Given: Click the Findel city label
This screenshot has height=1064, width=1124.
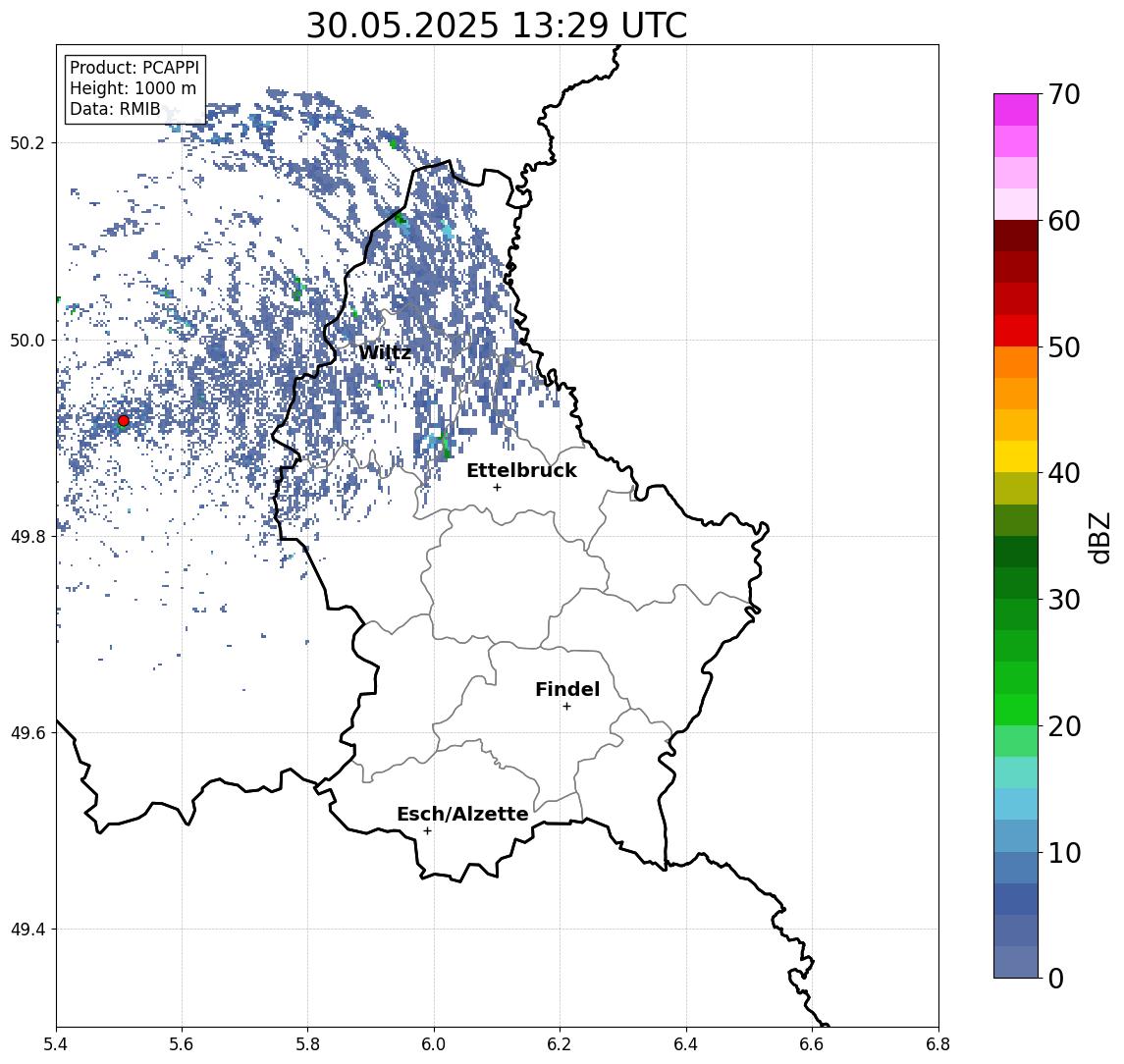Looking at the screenshot, I should pyautogui.click(x=567, y=689).
